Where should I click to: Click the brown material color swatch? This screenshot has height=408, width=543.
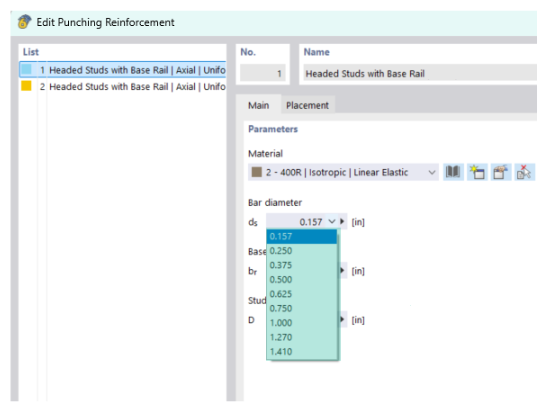(x=257, y=172)
